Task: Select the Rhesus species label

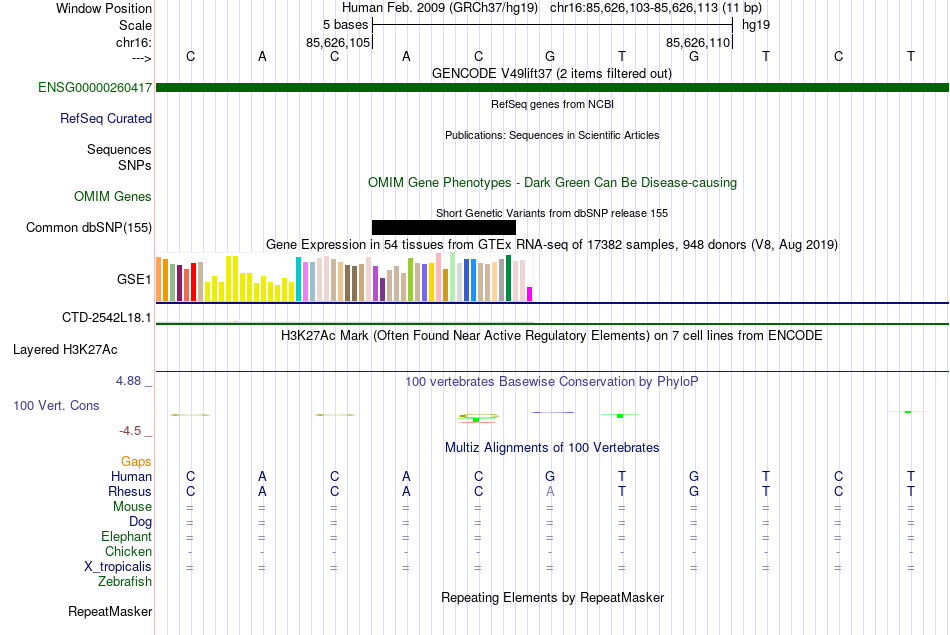Action: click(x=130, y=492)
